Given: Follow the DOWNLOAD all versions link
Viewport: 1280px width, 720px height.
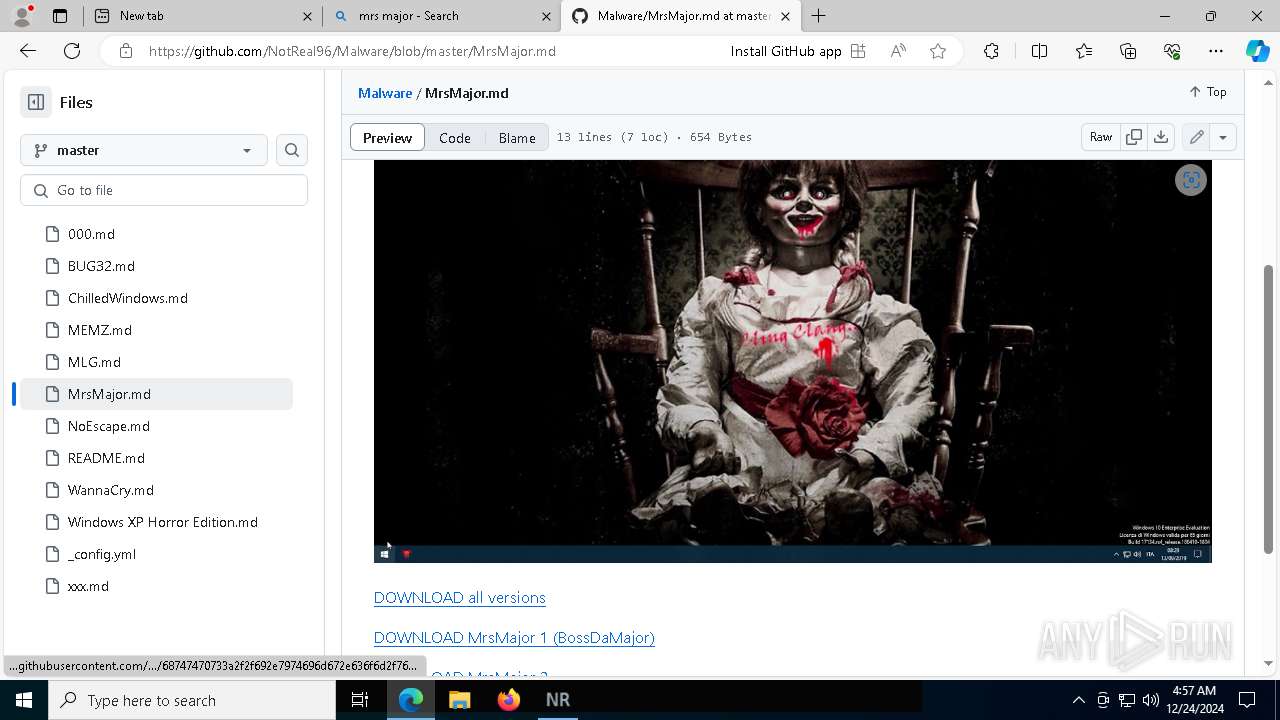Looking at the screenshot, I should (460, 598).
